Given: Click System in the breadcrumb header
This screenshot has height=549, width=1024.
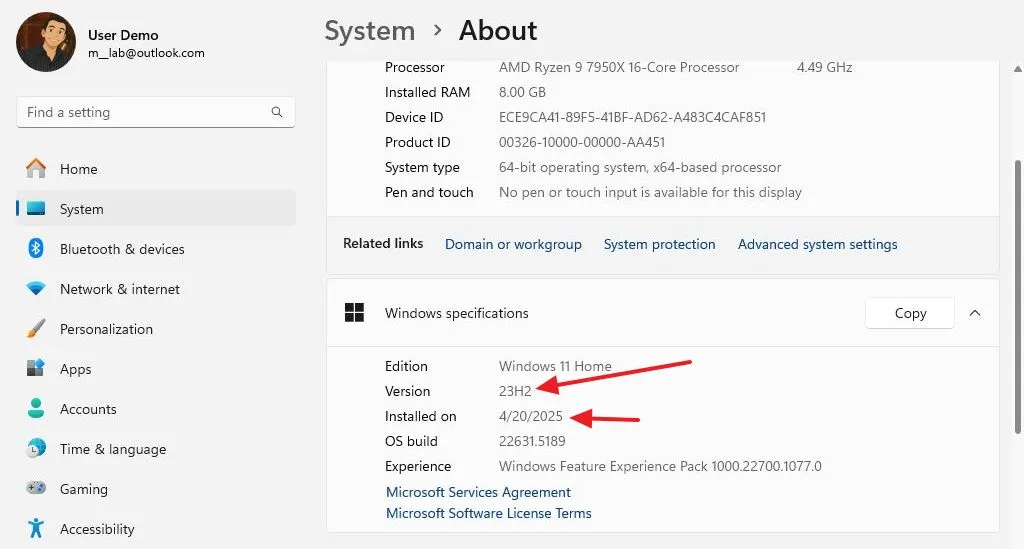Looking at the screenshot, I should (370, 31).
